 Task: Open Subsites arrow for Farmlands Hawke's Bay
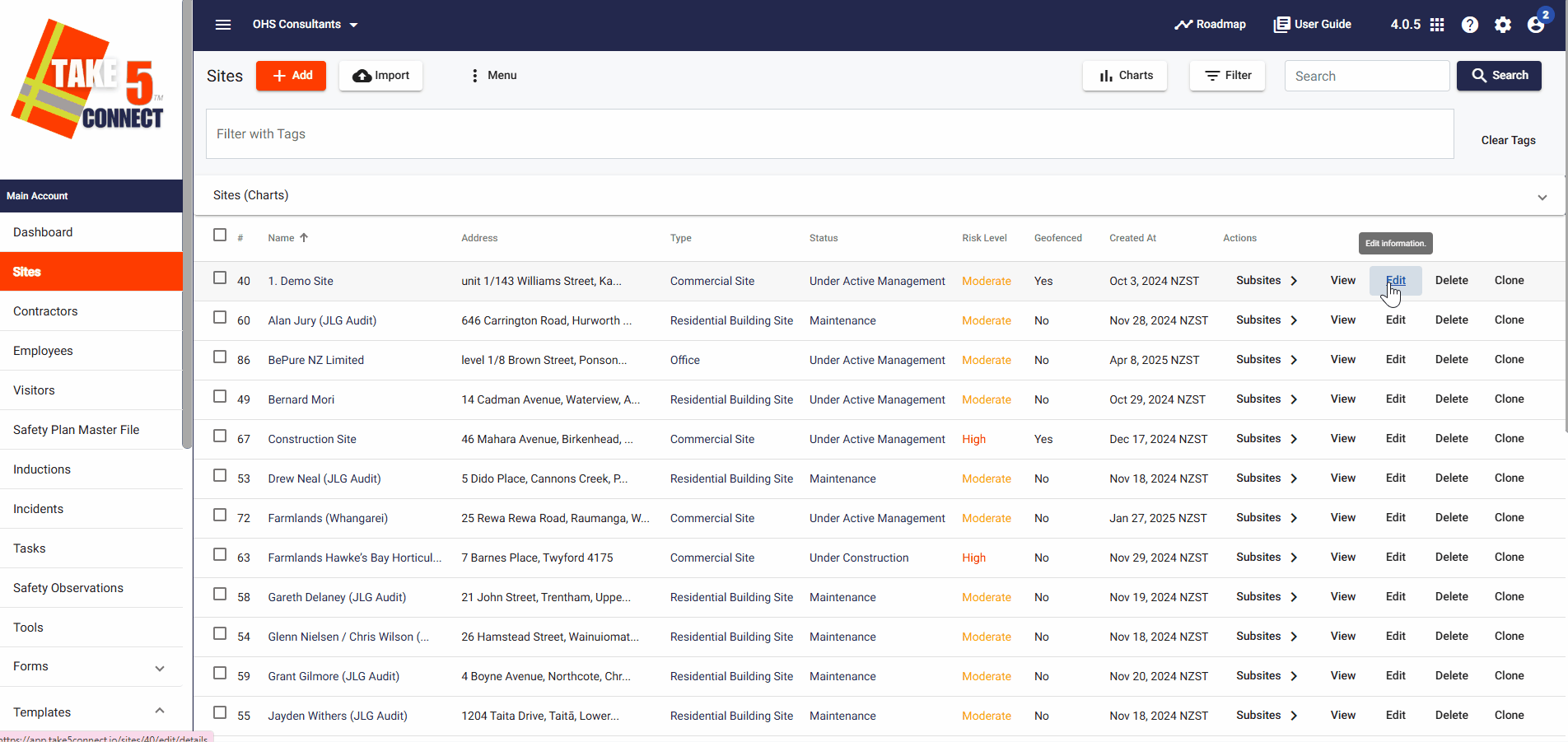[1294, 558]
